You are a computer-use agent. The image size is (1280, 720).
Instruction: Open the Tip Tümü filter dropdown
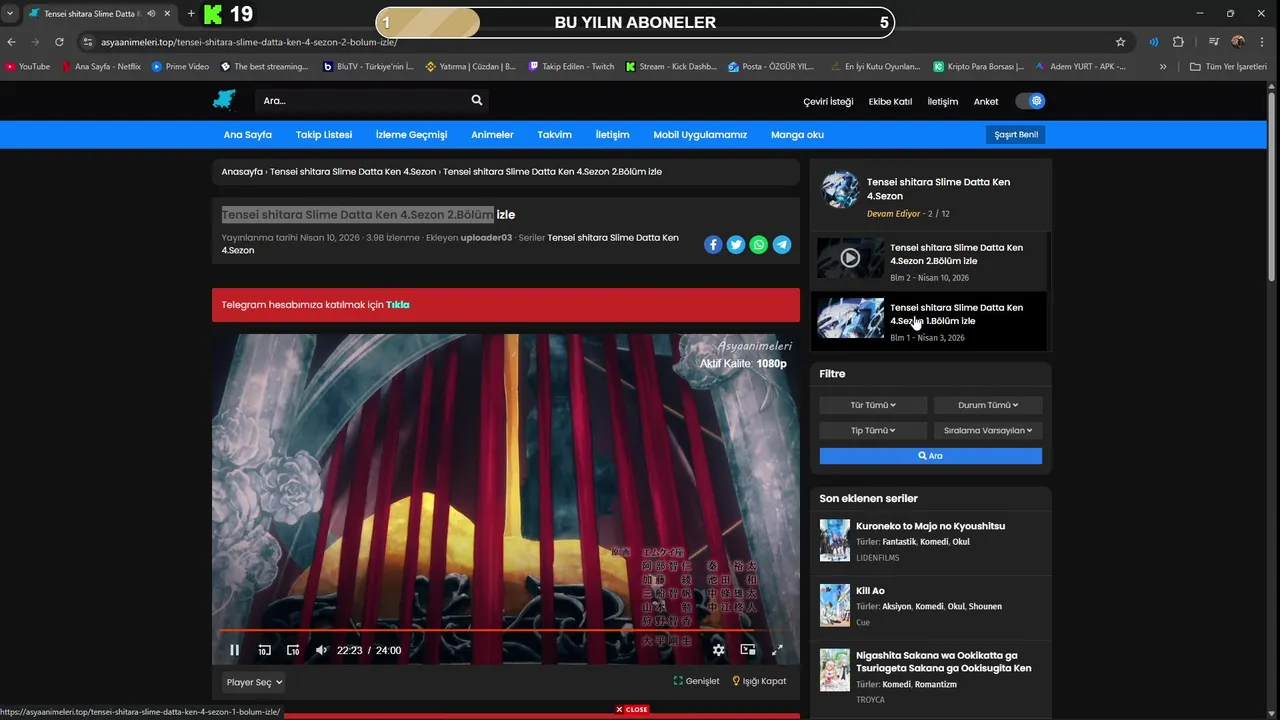pyautogui.click(x=873, y=430)
